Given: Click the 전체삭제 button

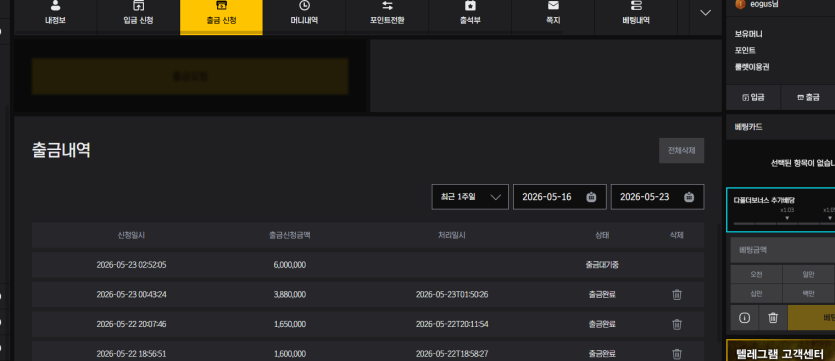Looking at the screenshot, I should coord(681,151).
